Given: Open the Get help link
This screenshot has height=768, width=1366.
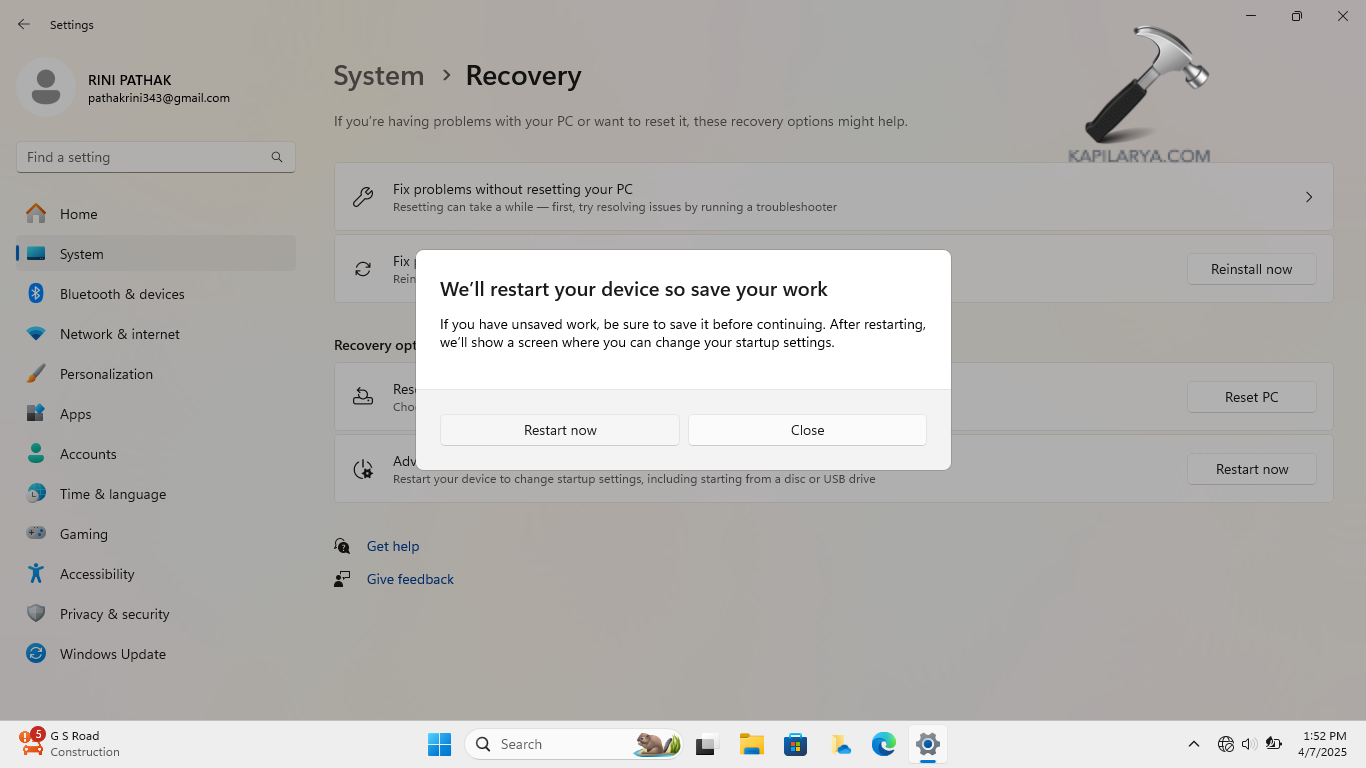Looking at the screenshot, I should point(392,546).
